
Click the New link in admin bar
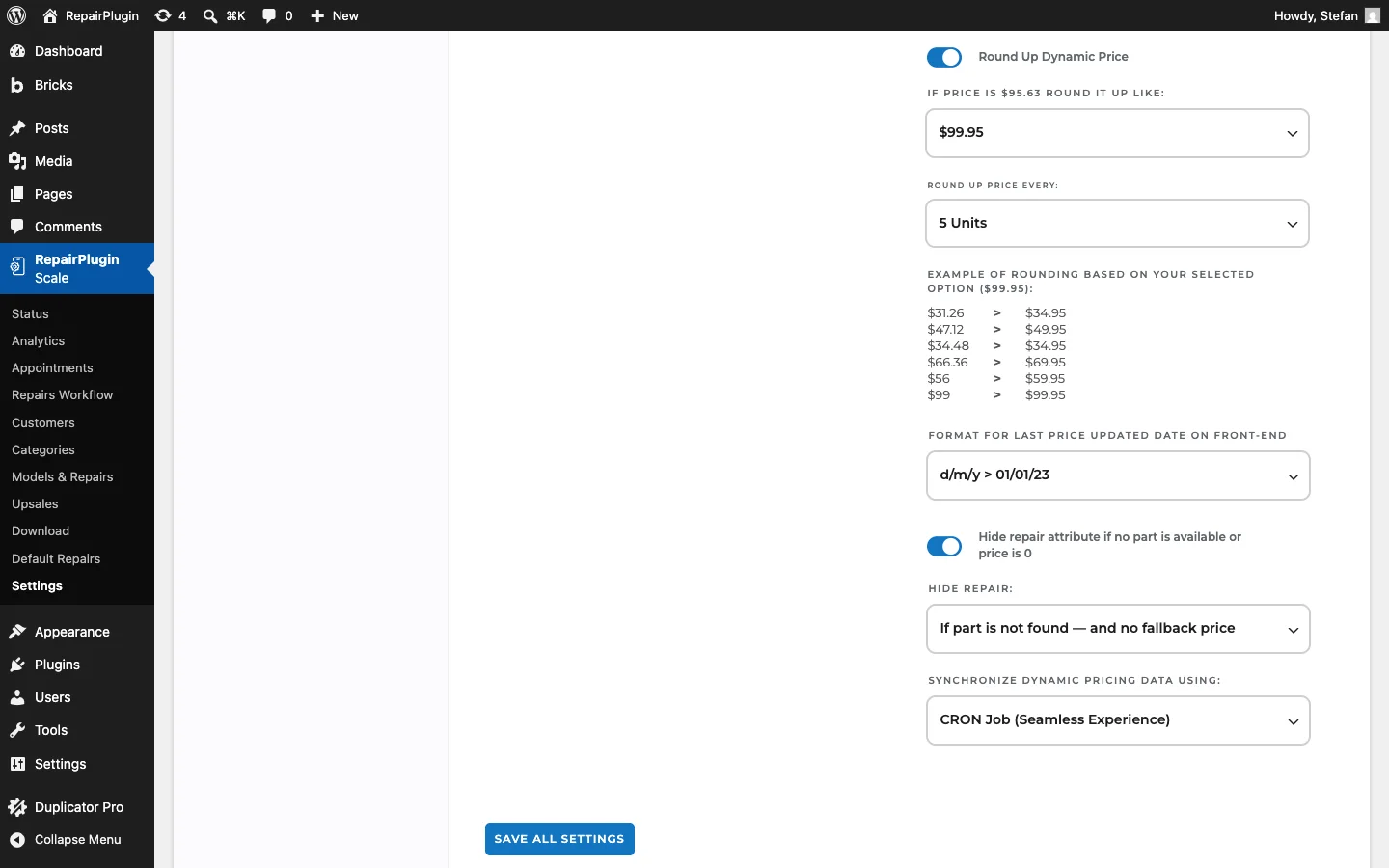click(x=345, y=15)
